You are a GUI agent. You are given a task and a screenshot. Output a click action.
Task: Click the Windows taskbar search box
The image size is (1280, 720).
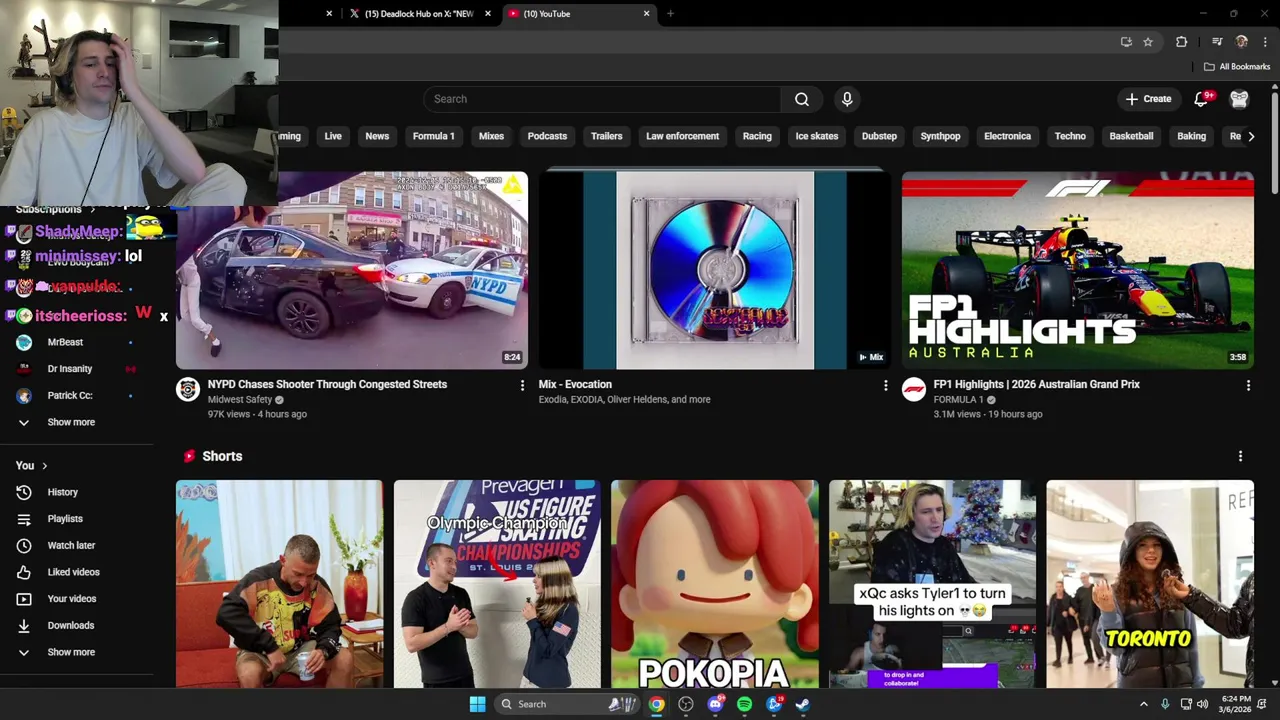(x=568, y=704)
